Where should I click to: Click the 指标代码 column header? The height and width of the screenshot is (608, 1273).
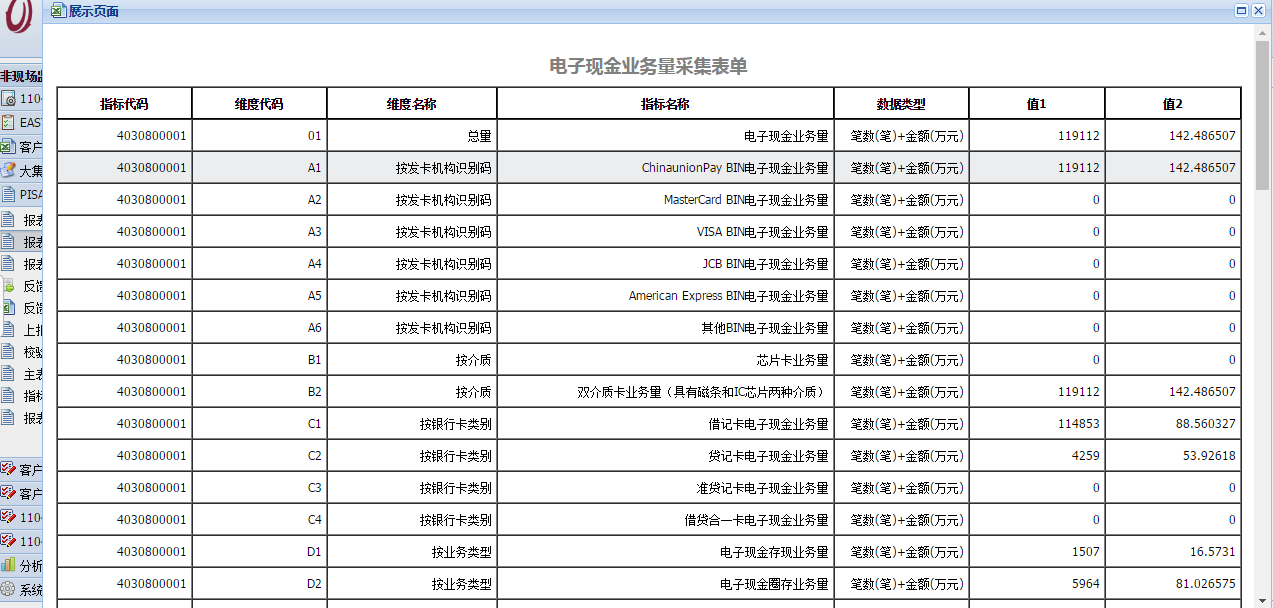coord(124,104)
